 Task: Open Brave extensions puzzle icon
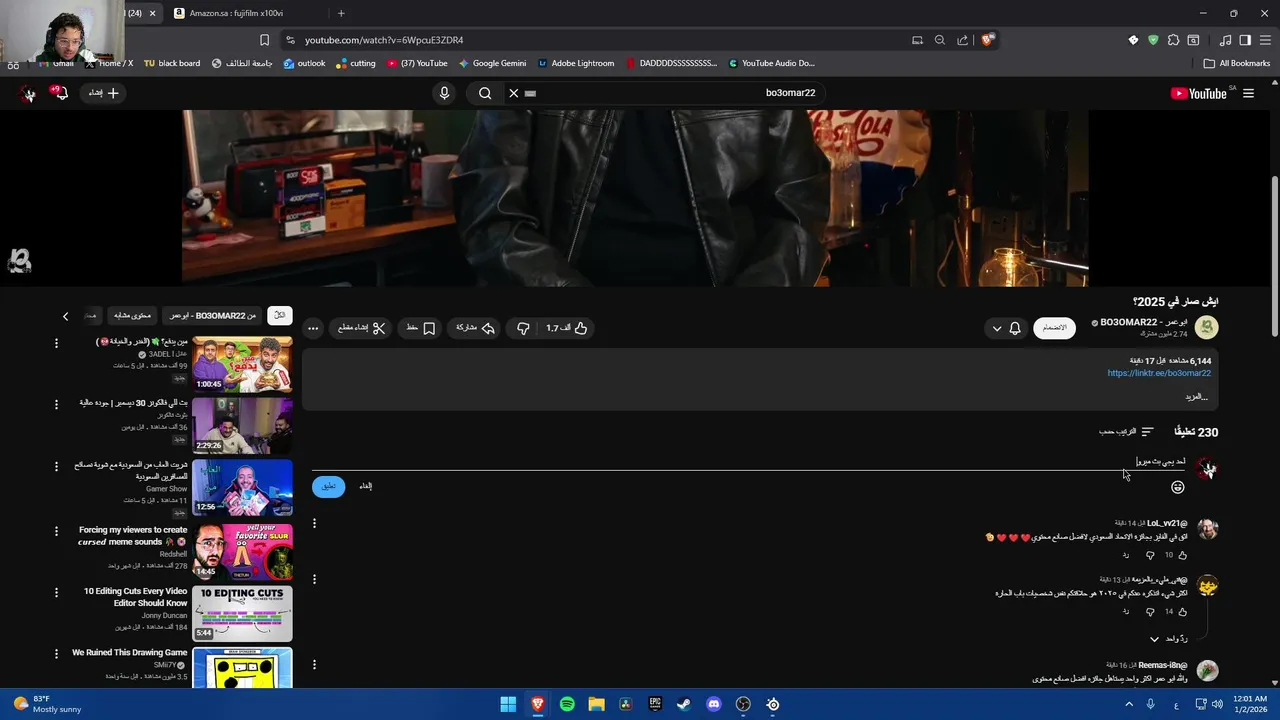click(x=1173, y=40)
